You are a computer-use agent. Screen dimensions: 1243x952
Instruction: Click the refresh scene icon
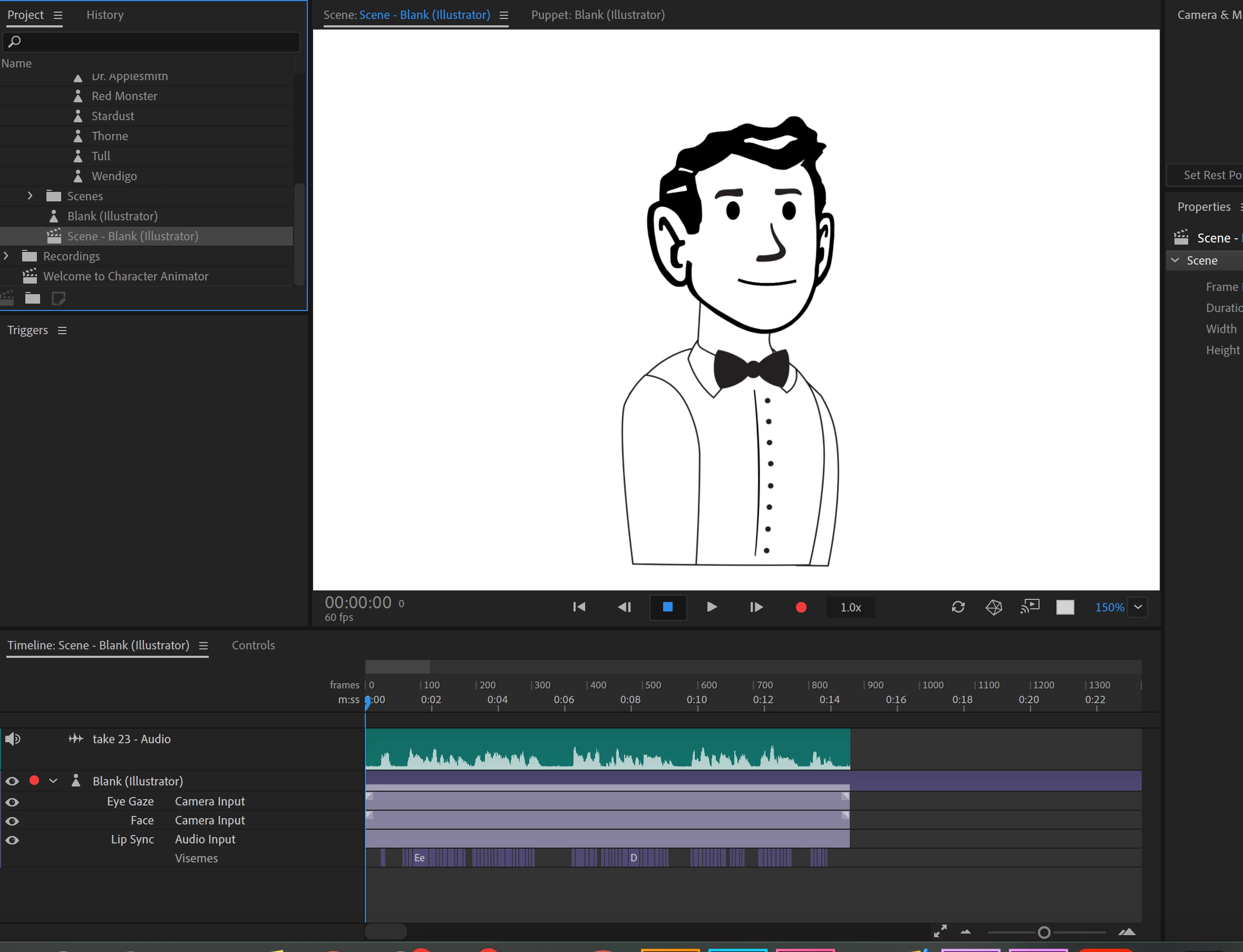(x=957, y=607)
